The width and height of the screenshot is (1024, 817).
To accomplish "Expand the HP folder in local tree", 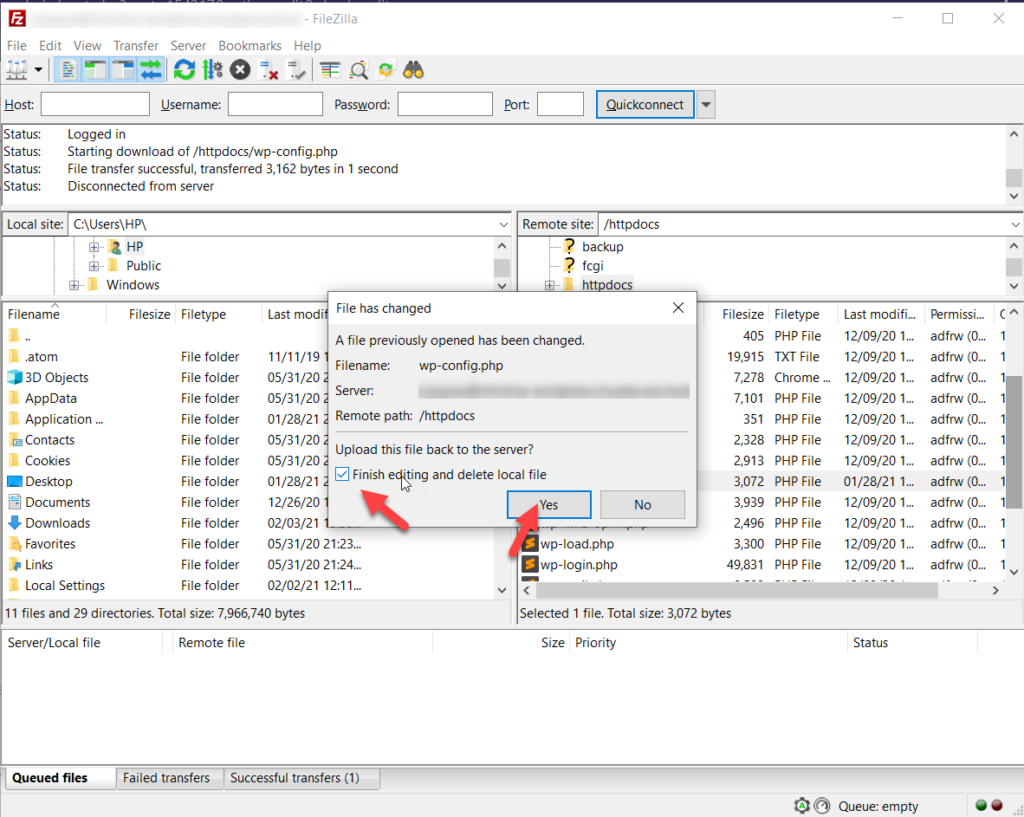I will 94,247.
